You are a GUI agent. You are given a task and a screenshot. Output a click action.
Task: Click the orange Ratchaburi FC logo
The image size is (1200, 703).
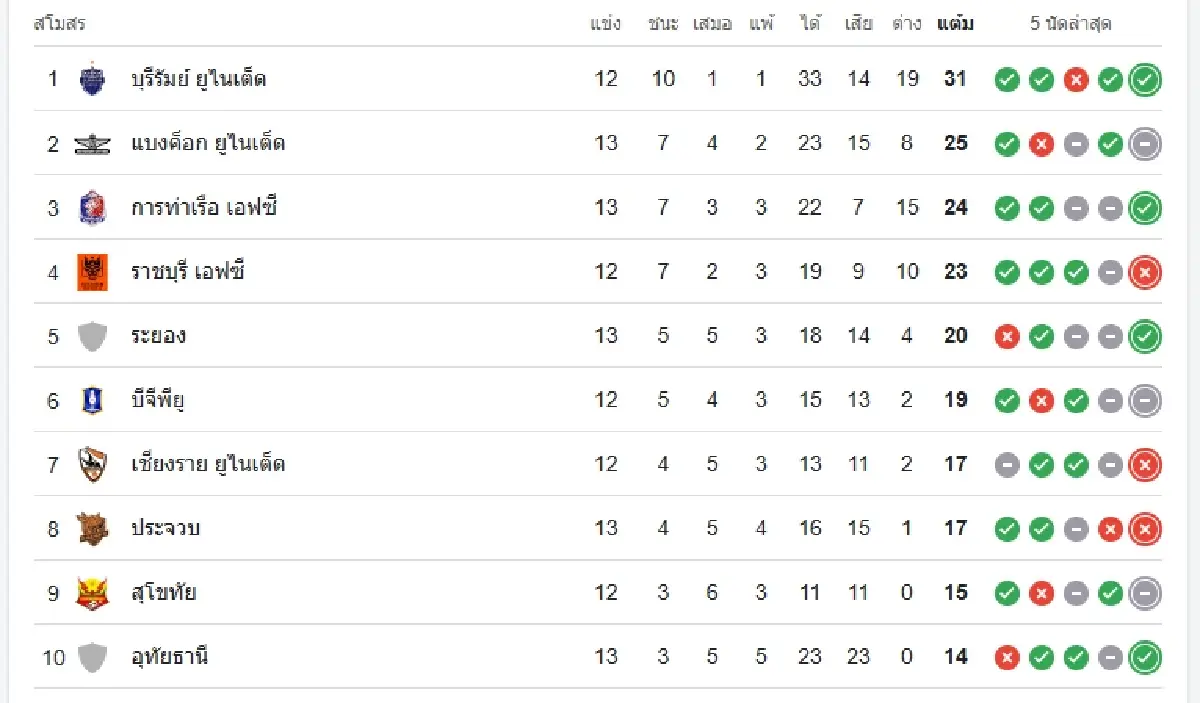pos(92,272)
